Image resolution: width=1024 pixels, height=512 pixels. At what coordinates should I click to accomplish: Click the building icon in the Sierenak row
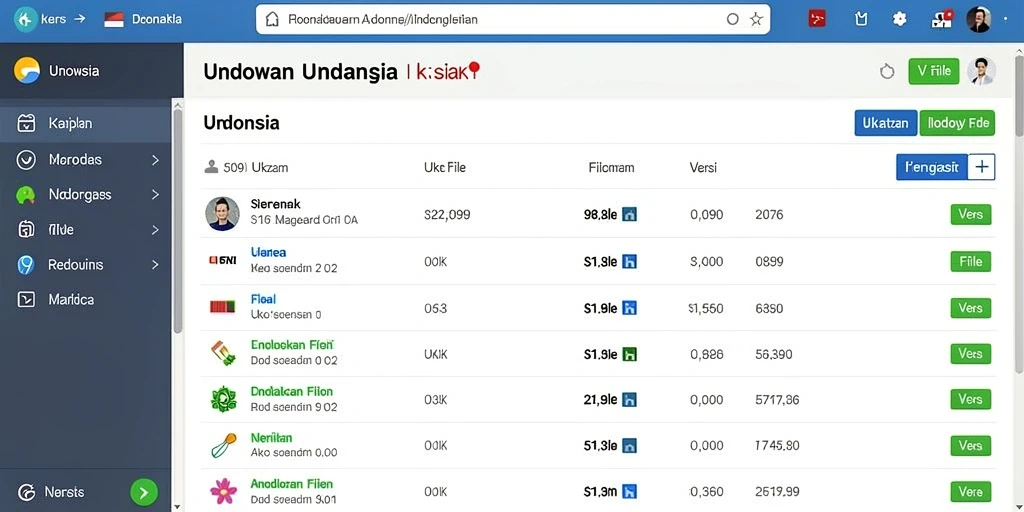pyautogui.click(x=630, y=214)
